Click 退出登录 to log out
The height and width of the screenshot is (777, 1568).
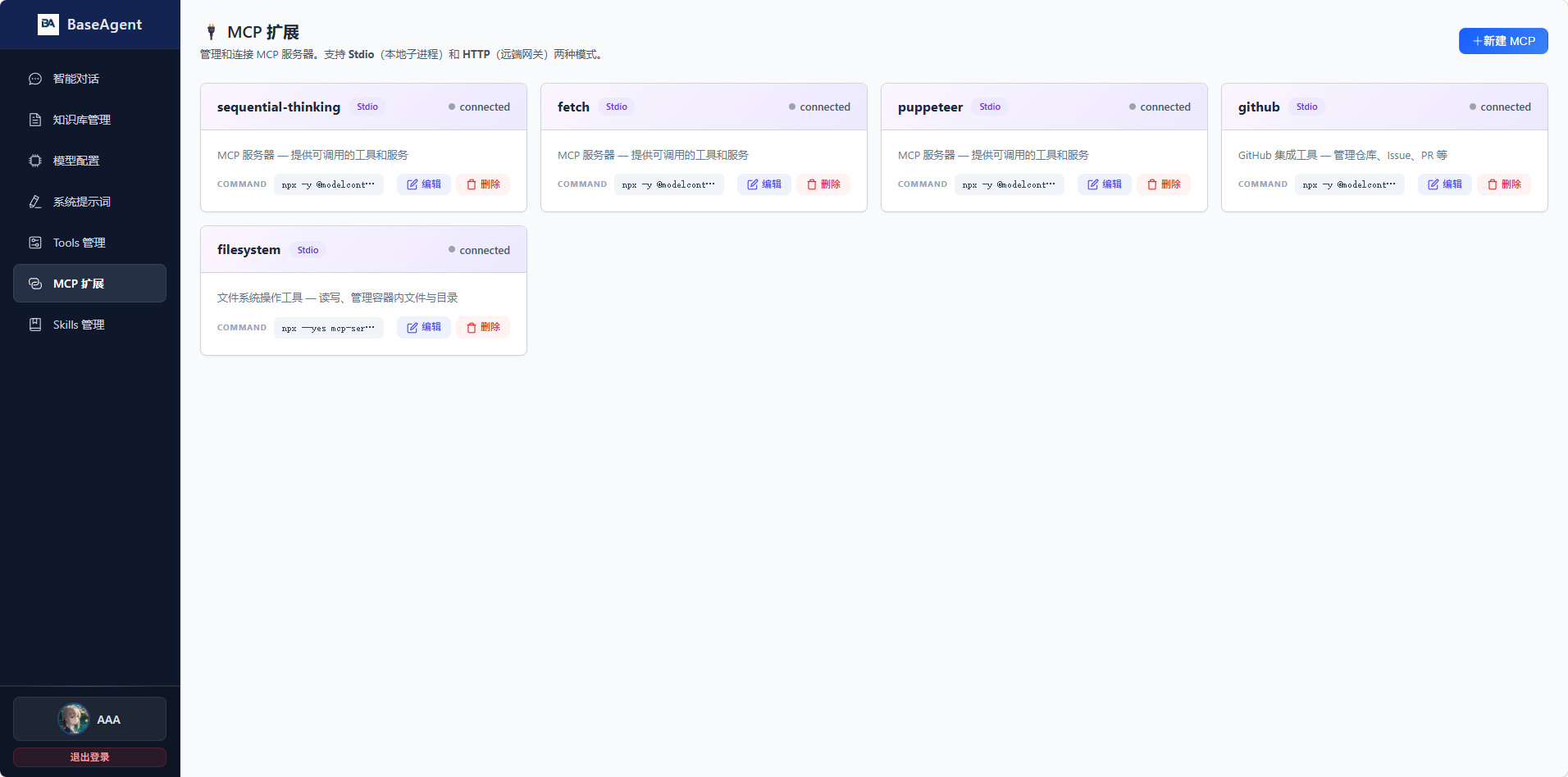click(x=89, y=757)
